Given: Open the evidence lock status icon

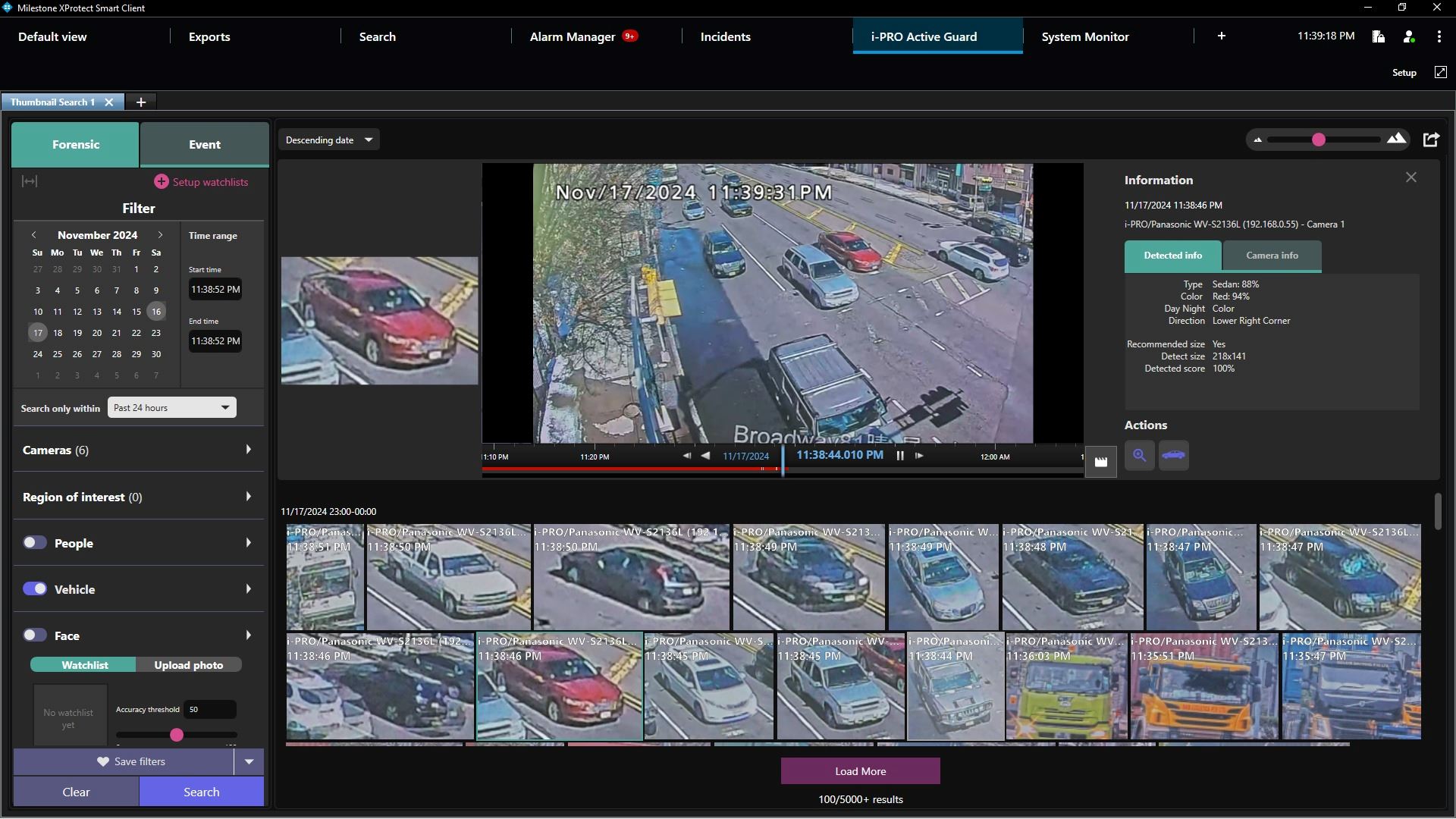Looking at the screenshot, I should click(x=1378, y=36).
